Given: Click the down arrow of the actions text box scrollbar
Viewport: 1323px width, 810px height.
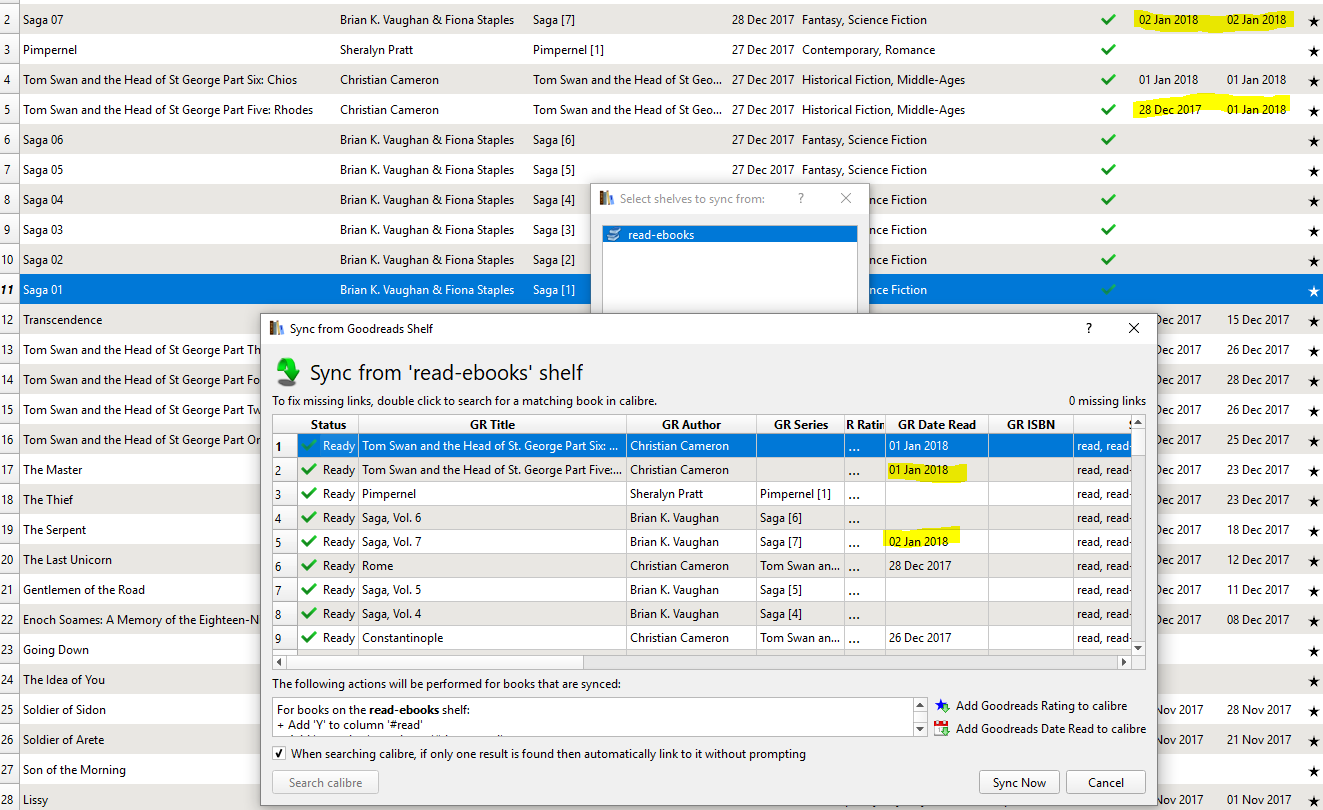Looking at the screenshot, I should 920,729.
